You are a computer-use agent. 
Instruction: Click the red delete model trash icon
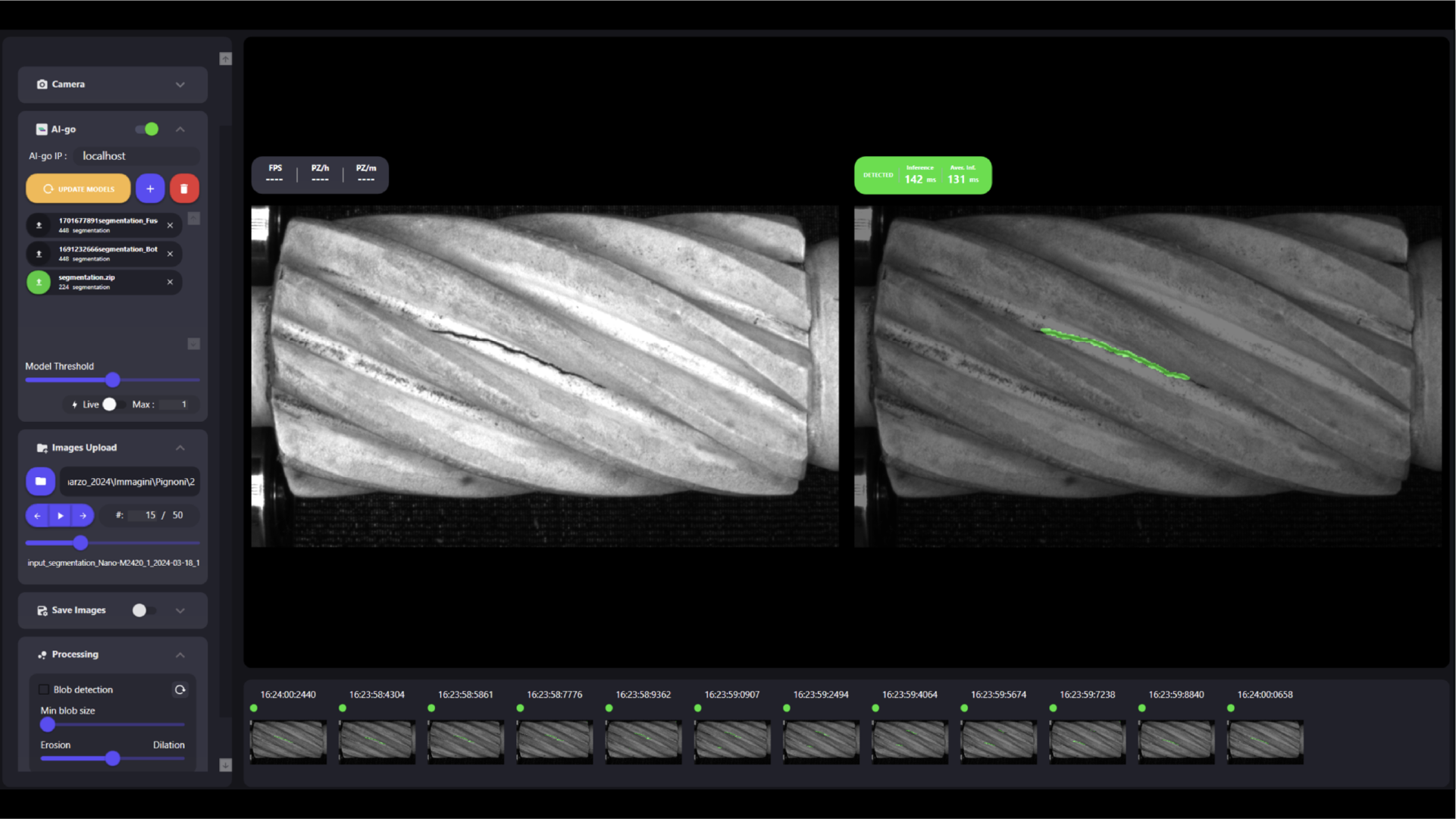[x=184, y=189]
